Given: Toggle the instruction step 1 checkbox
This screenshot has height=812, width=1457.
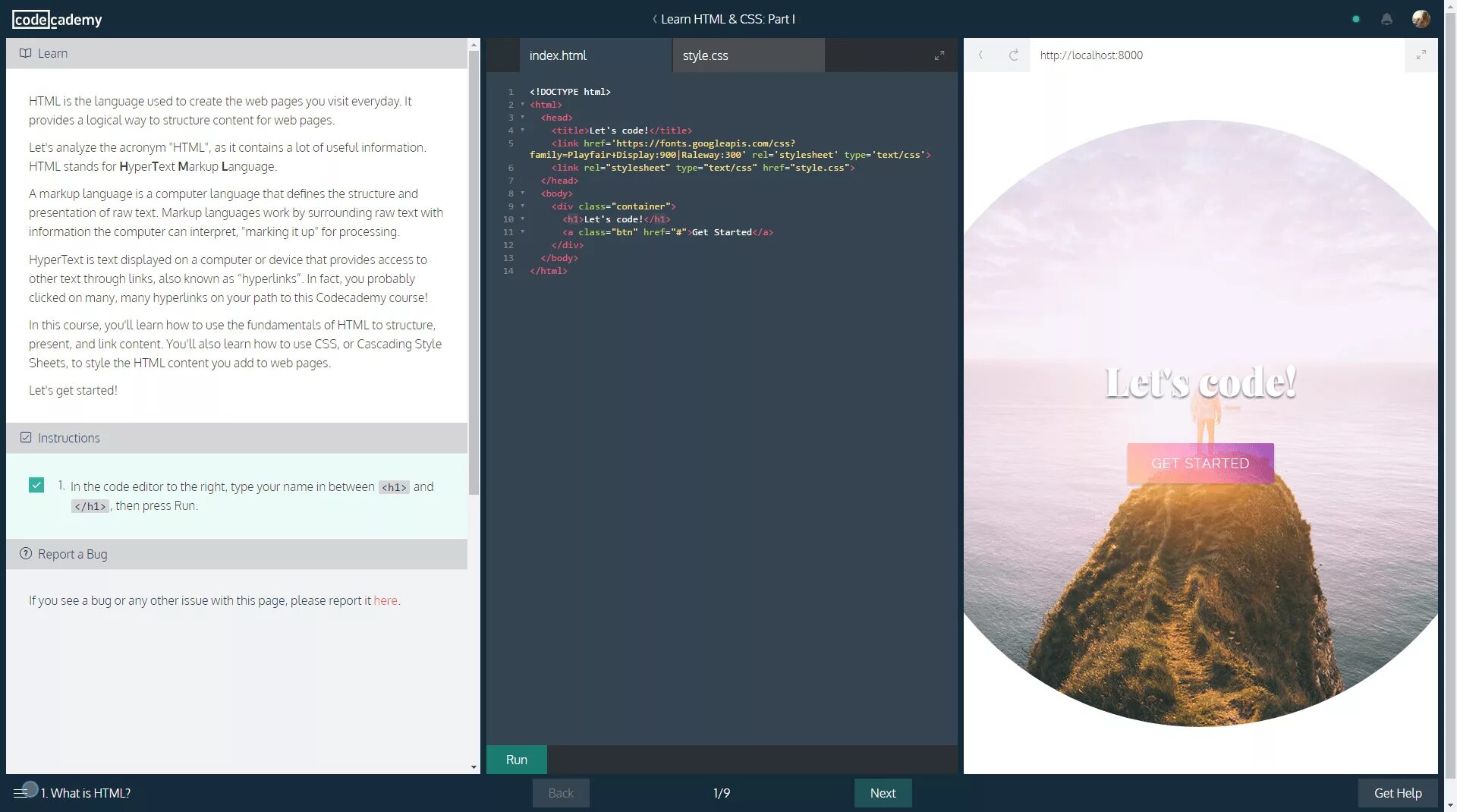Looking at the screenshot, I should point(36,485).
